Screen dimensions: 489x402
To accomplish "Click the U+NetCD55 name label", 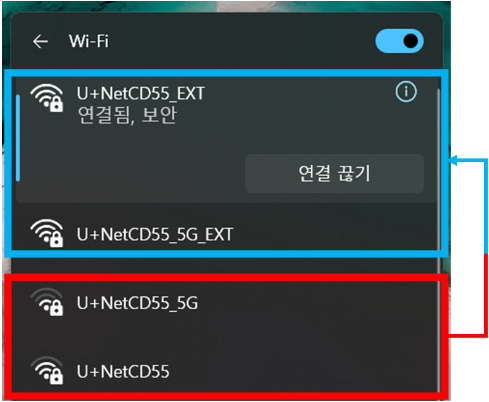I will pyautogui.click(x=123, y=371).
